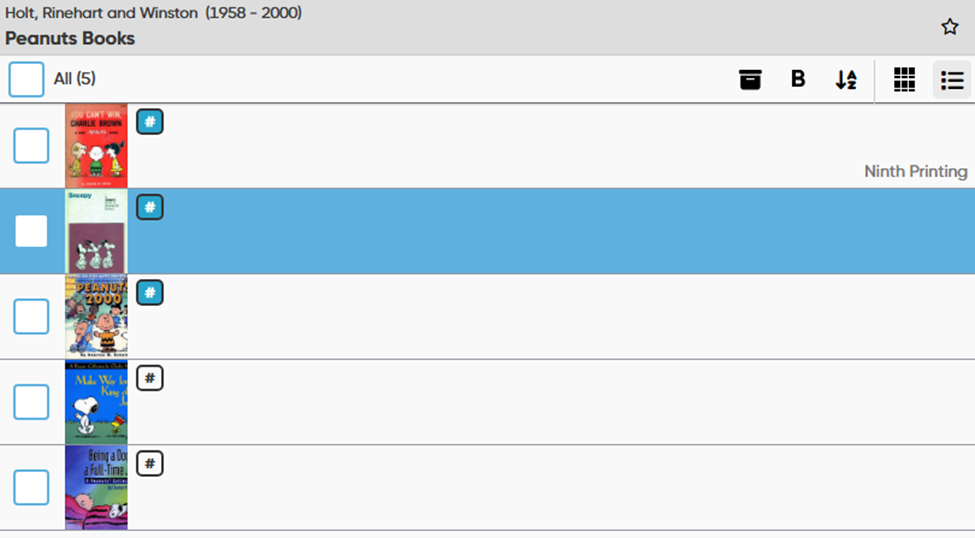Switch to grid view
The image size is (975, 538).
coord(904,80)
